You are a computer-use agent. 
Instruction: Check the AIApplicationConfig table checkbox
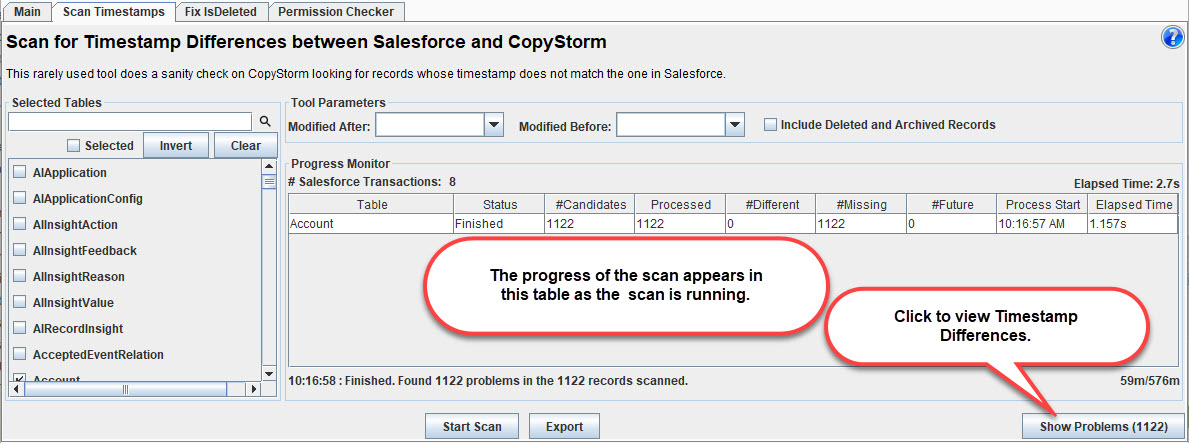click(21, 199)
